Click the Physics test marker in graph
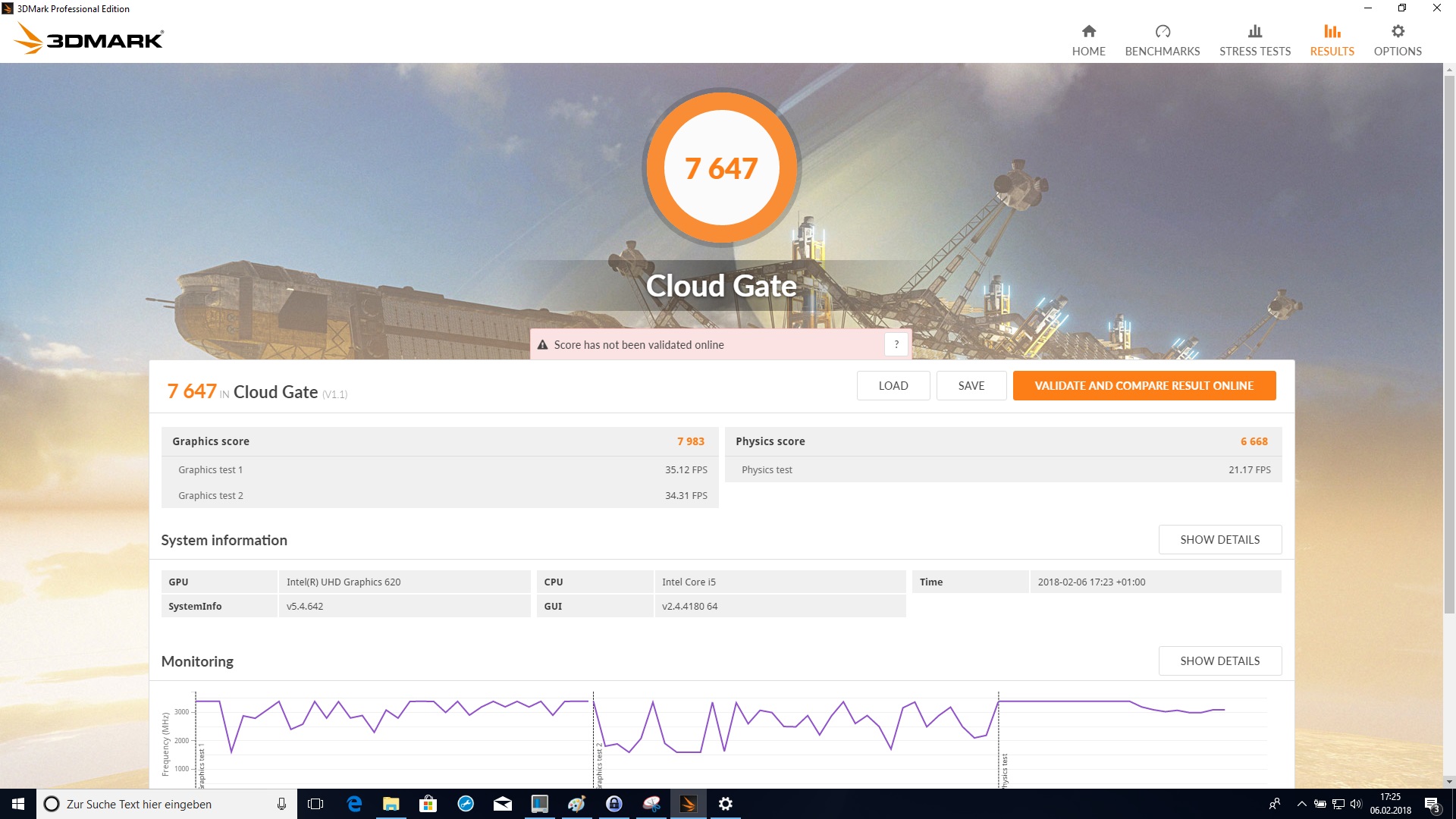The height and width of the screenshot is (819, 1456). point(1003,770)
